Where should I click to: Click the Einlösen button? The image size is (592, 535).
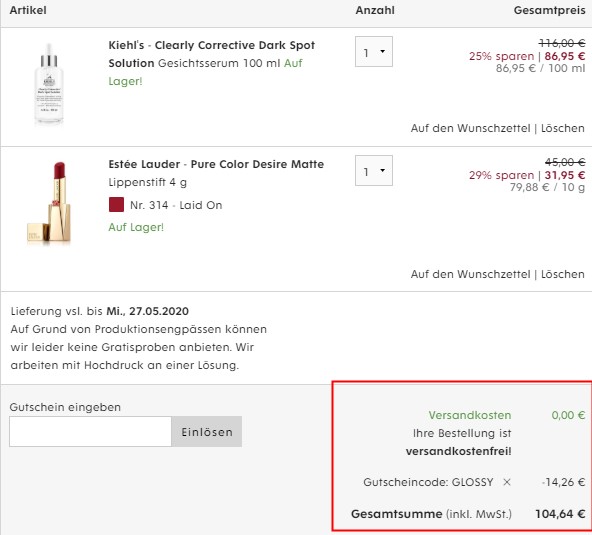[207, 432]
